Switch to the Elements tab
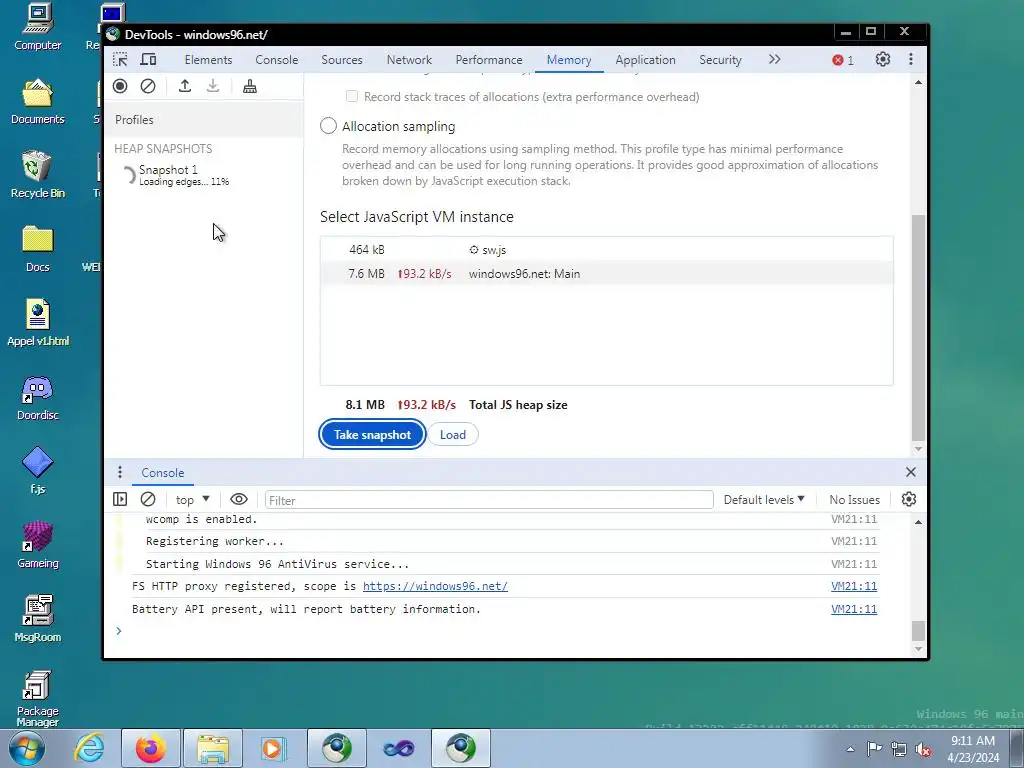The width and height of the screenshot is (1024, 768). (208, 59)
